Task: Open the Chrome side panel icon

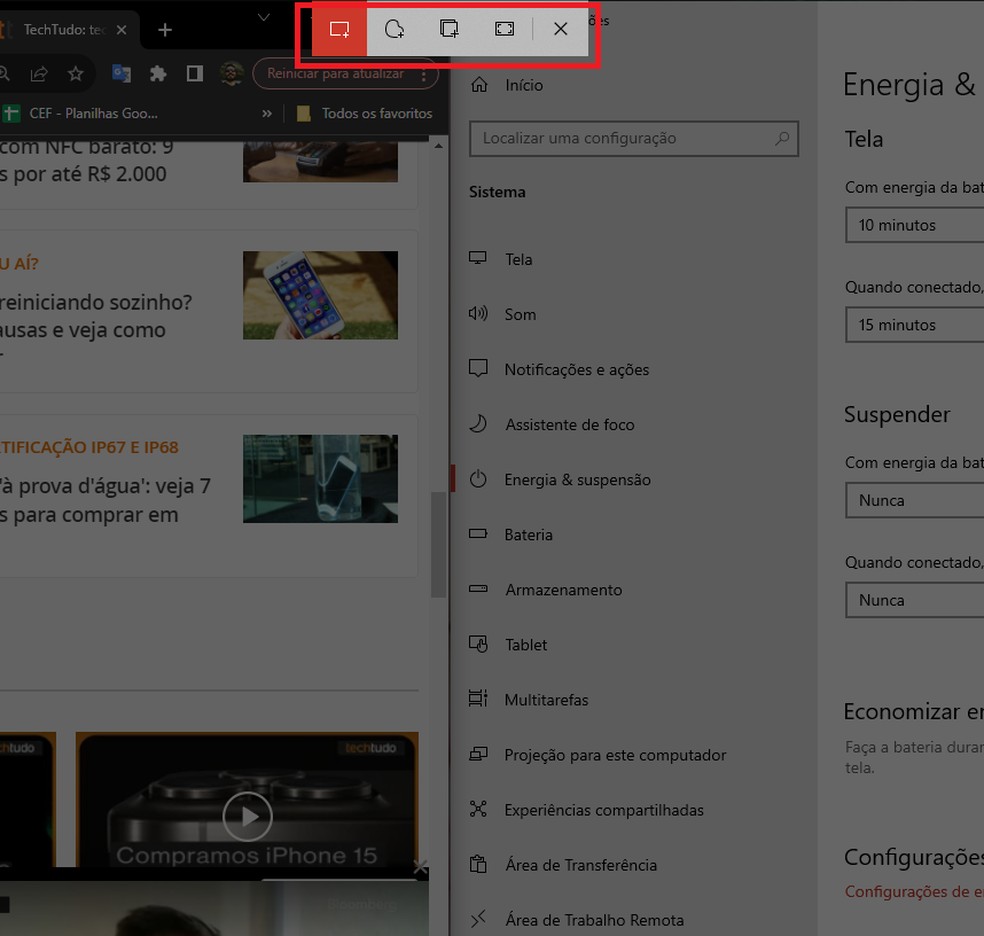Action: point(195,73)
